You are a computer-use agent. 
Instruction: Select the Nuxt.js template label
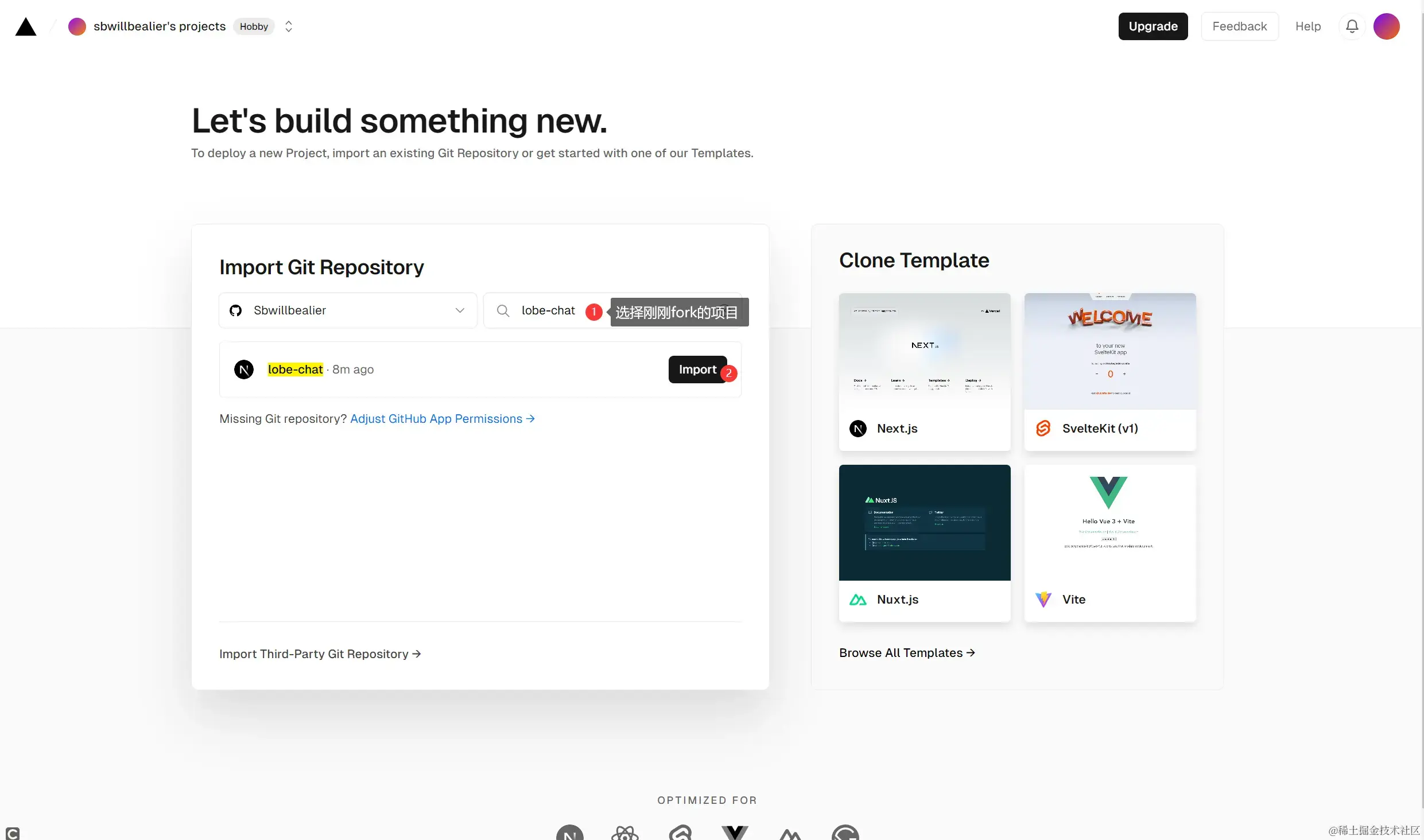pyautogui.click(x=898, y=600)
